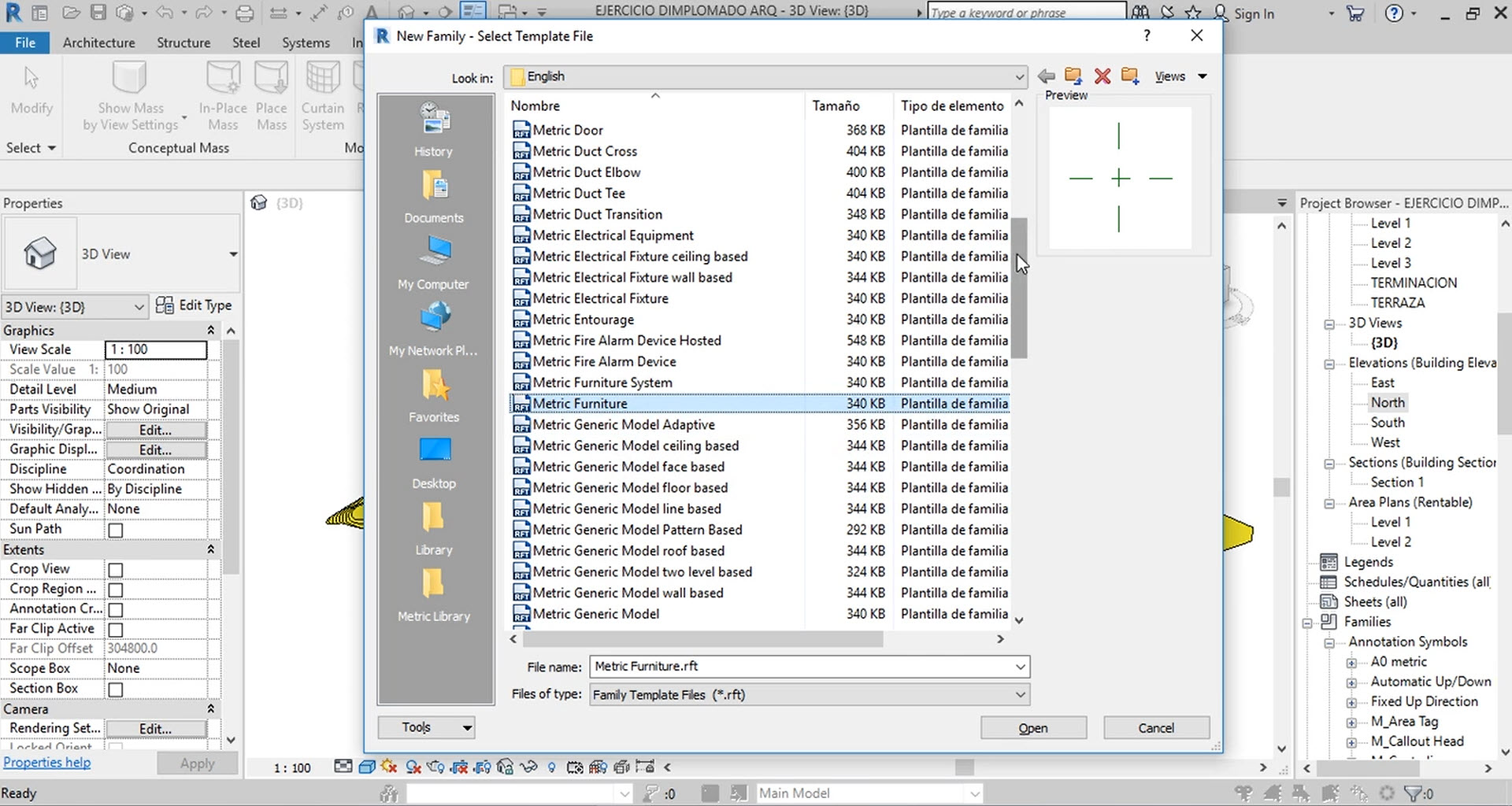Click the dialog Help question mark
This screenshot has width=1512, height=806.
pos(1147,35)
